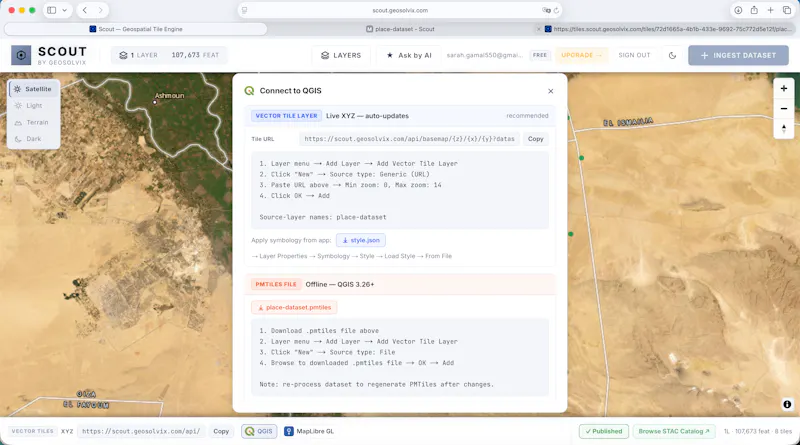Open the Layers panel
The height and width of the screenshot is (445, 800).
(341, 55)
